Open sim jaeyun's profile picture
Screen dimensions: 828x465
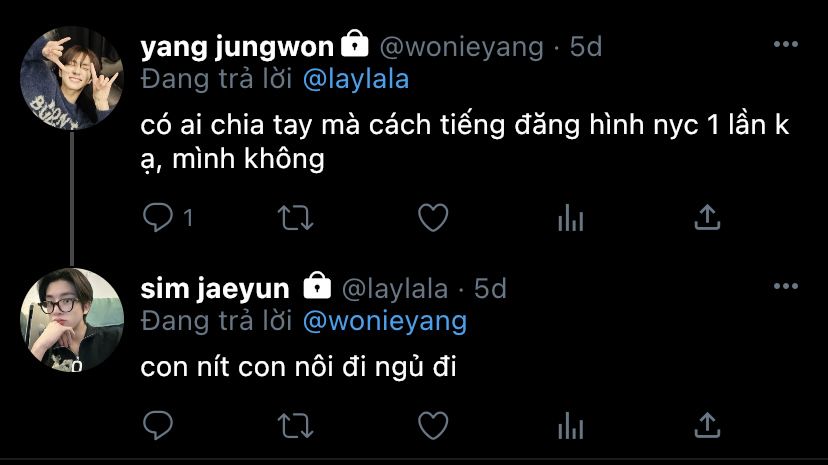pos(72,320)
